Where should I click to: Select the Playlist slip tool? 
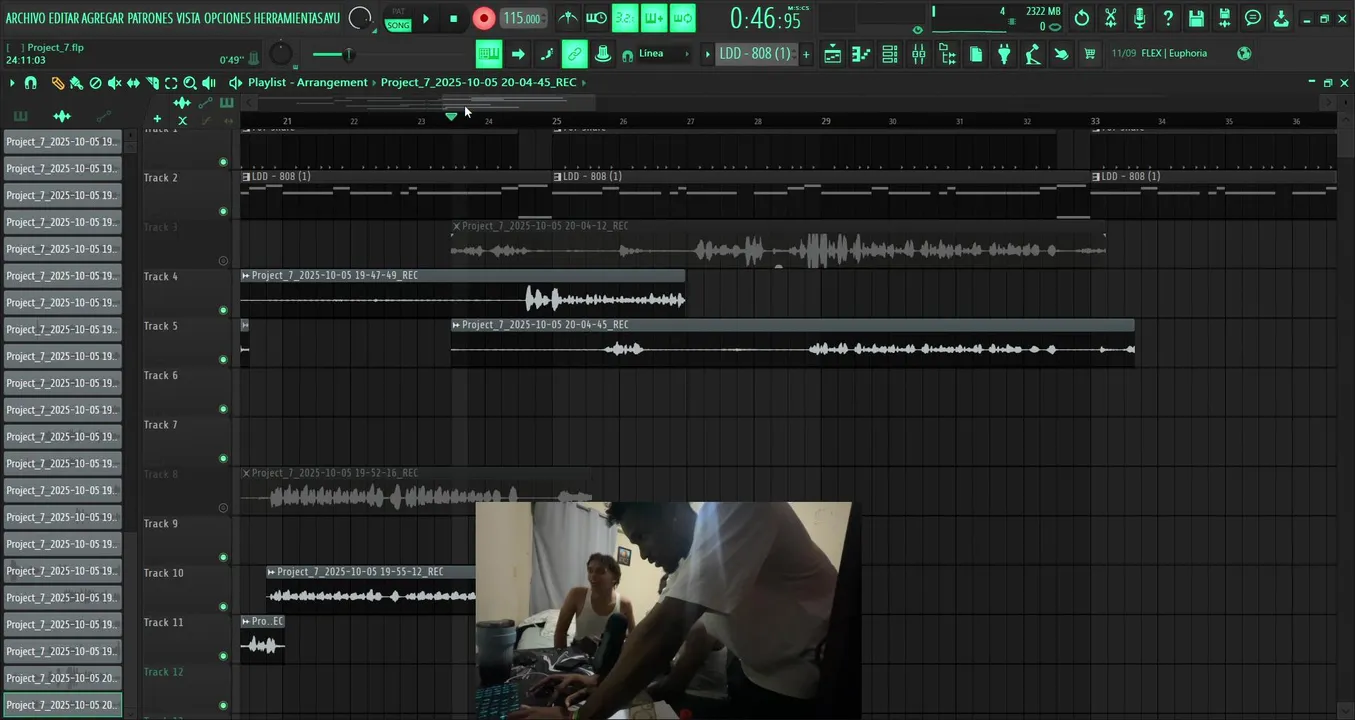(133, 83)
